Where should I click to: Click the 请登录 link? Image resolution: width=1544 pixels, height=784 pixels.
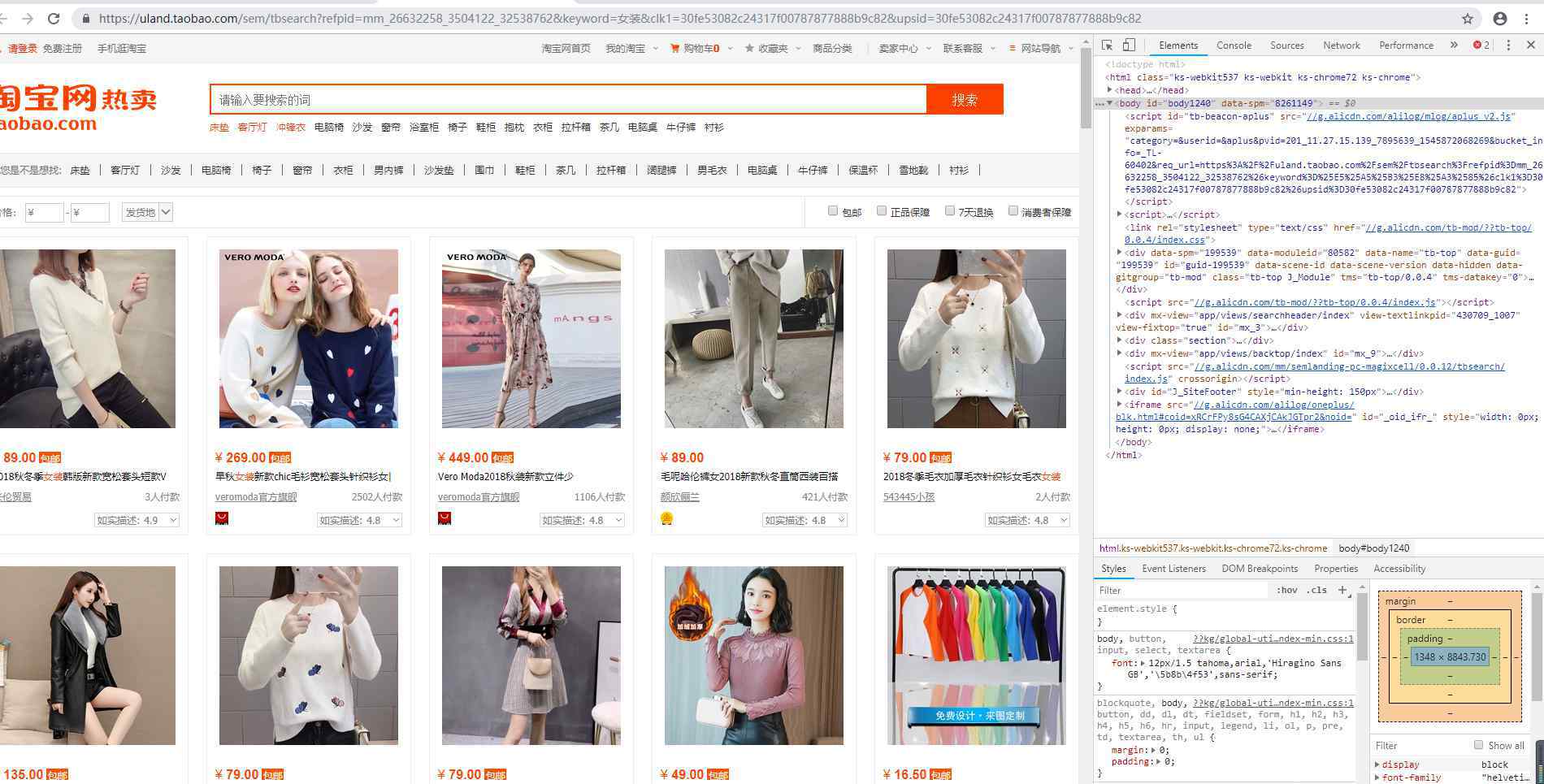point(23,49)
